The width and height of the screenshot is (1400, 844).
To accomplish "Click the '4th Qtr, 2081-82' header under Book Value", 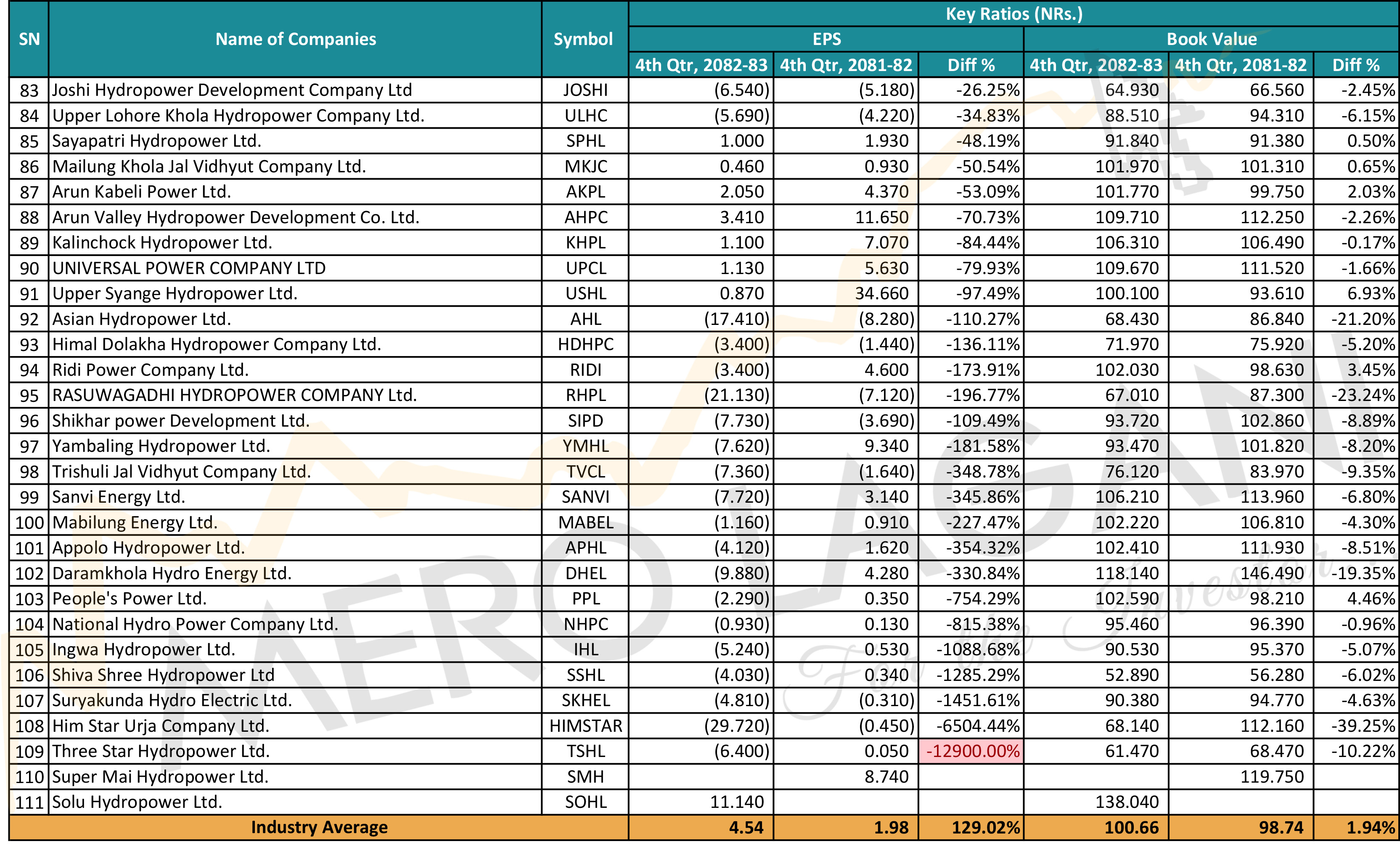I will 1241,65.
